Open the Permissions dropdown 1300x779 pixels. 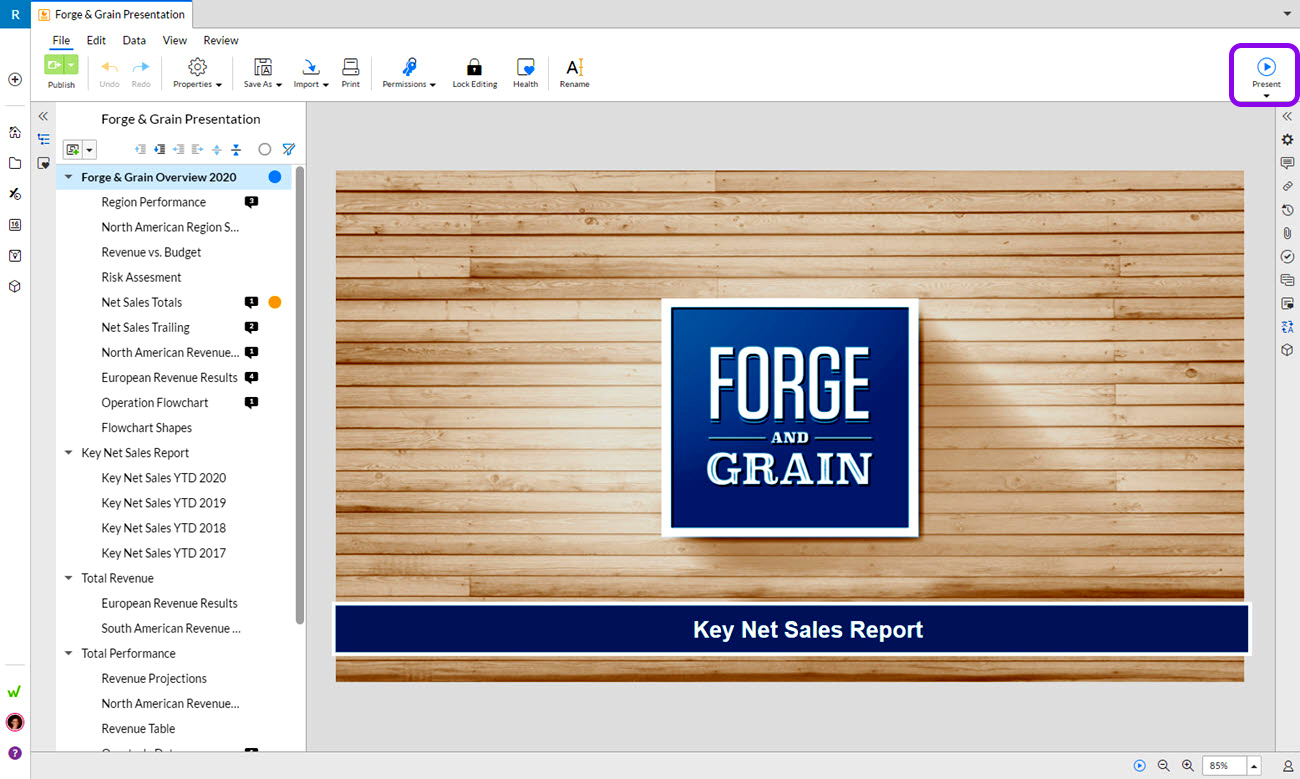[x=409, y=71]
